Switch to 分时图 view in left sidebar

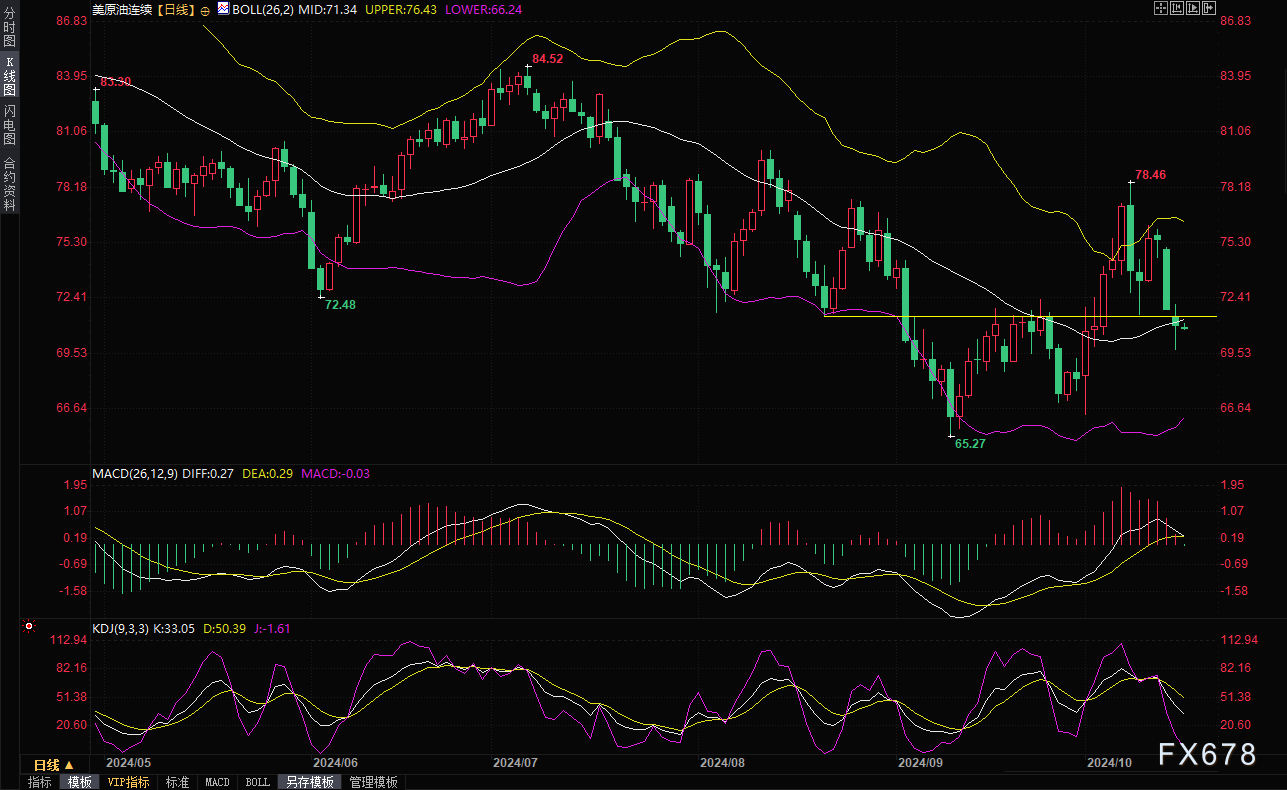(x=9, y=28)
